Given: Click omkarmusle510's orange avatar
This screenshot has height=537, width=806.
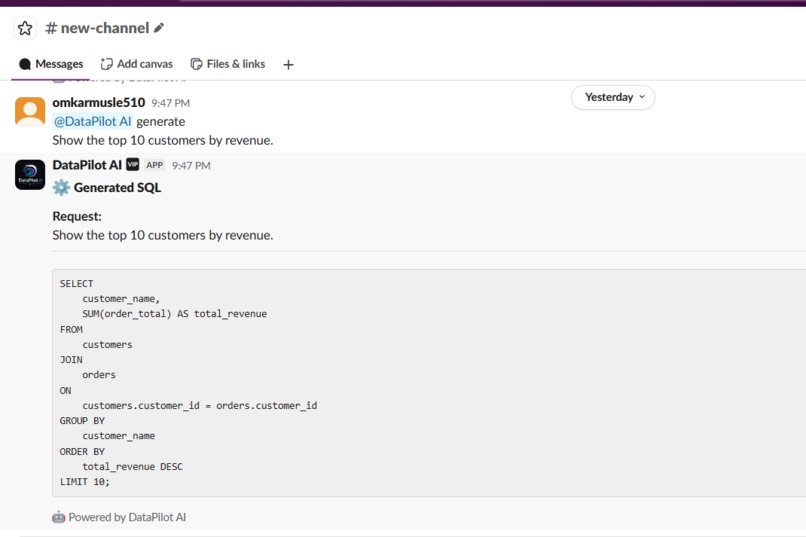Looking at the screenshot, I should (x=30, y=112).
